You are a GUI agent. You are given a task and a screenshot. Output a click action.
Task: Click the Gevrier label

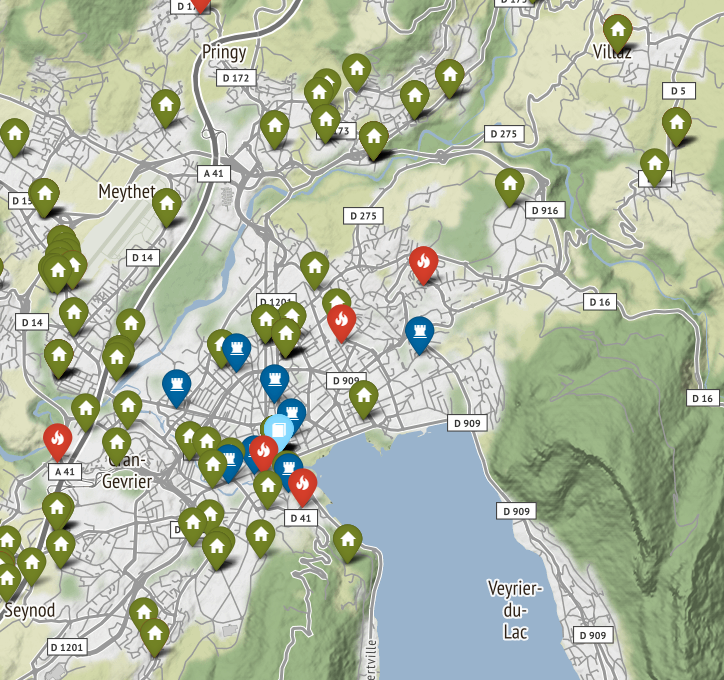(x=127, y=481)
